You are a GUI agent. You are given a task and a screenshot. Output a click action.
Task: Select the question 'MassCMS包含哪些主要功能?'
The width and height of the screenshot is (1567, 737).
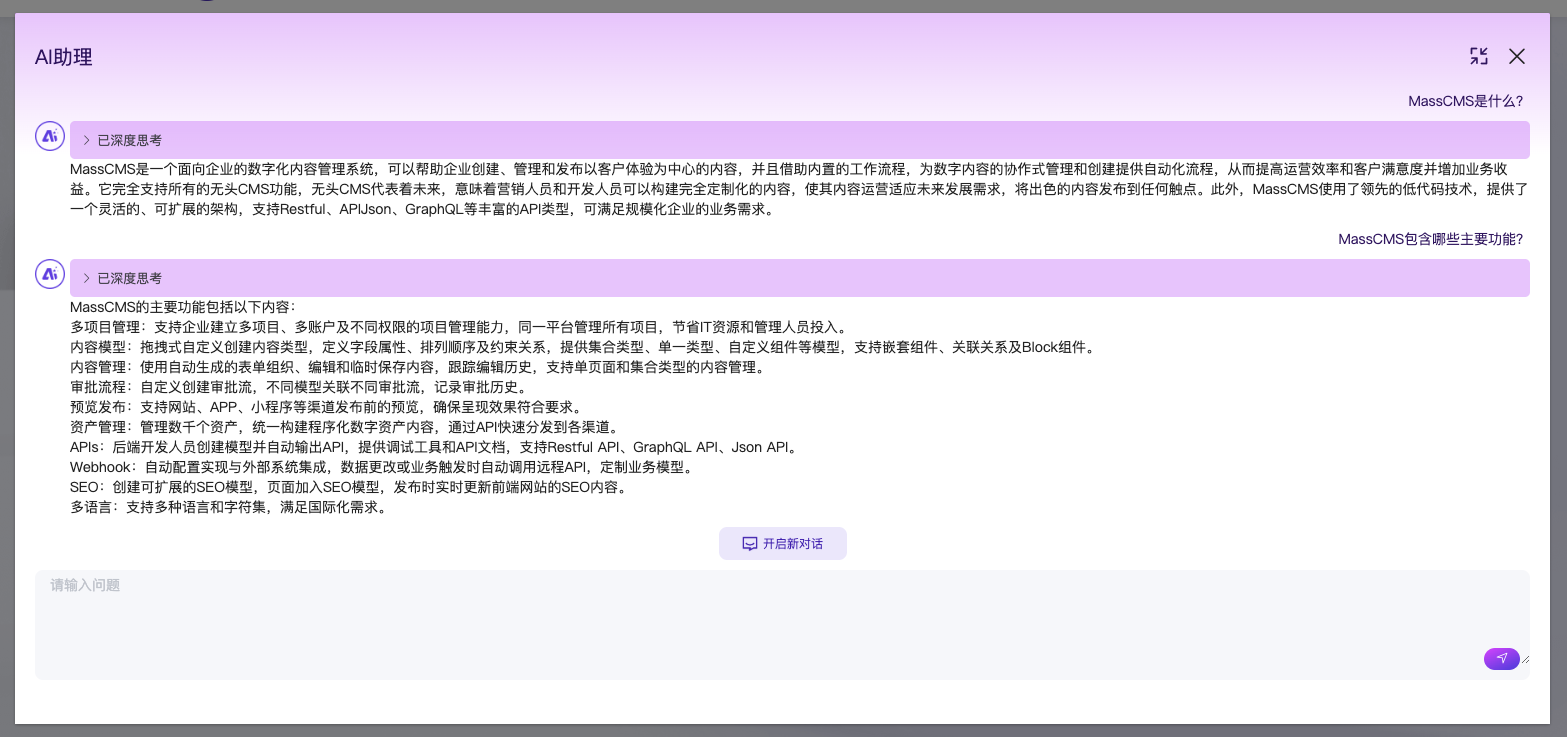(x=1431, y=239)
